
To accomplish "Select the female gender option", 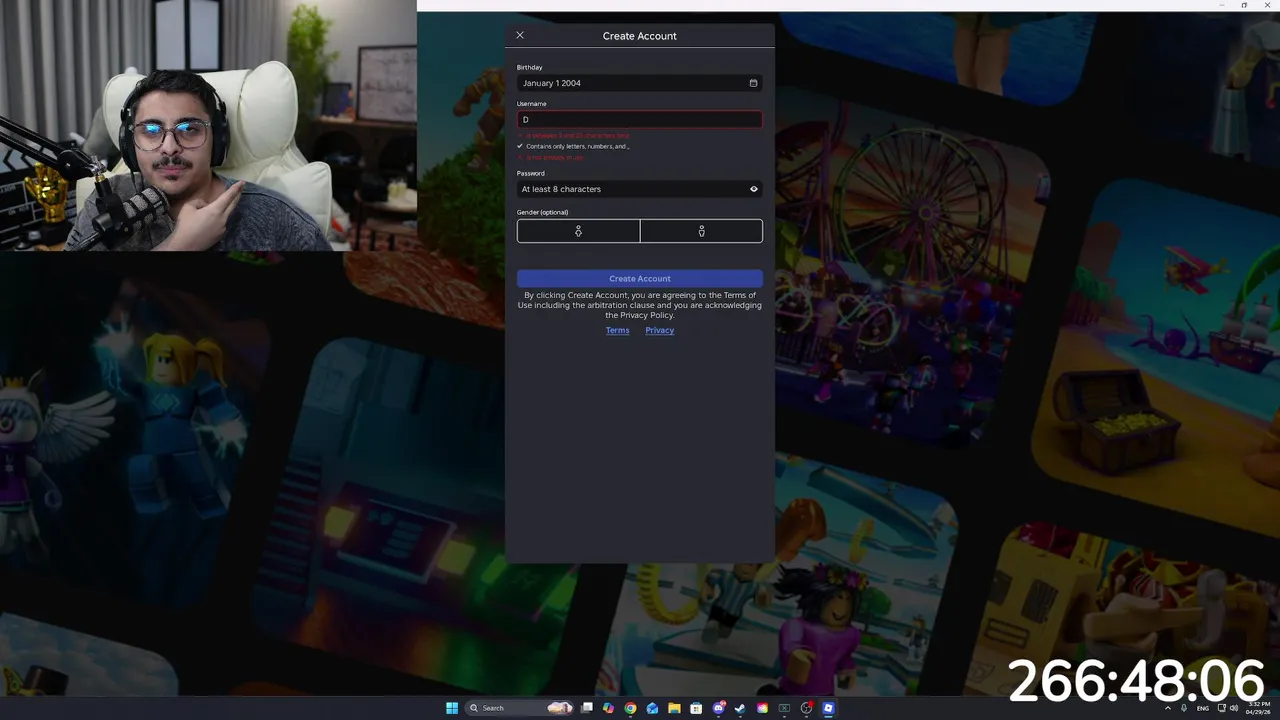I will click(x=578, y=231).
